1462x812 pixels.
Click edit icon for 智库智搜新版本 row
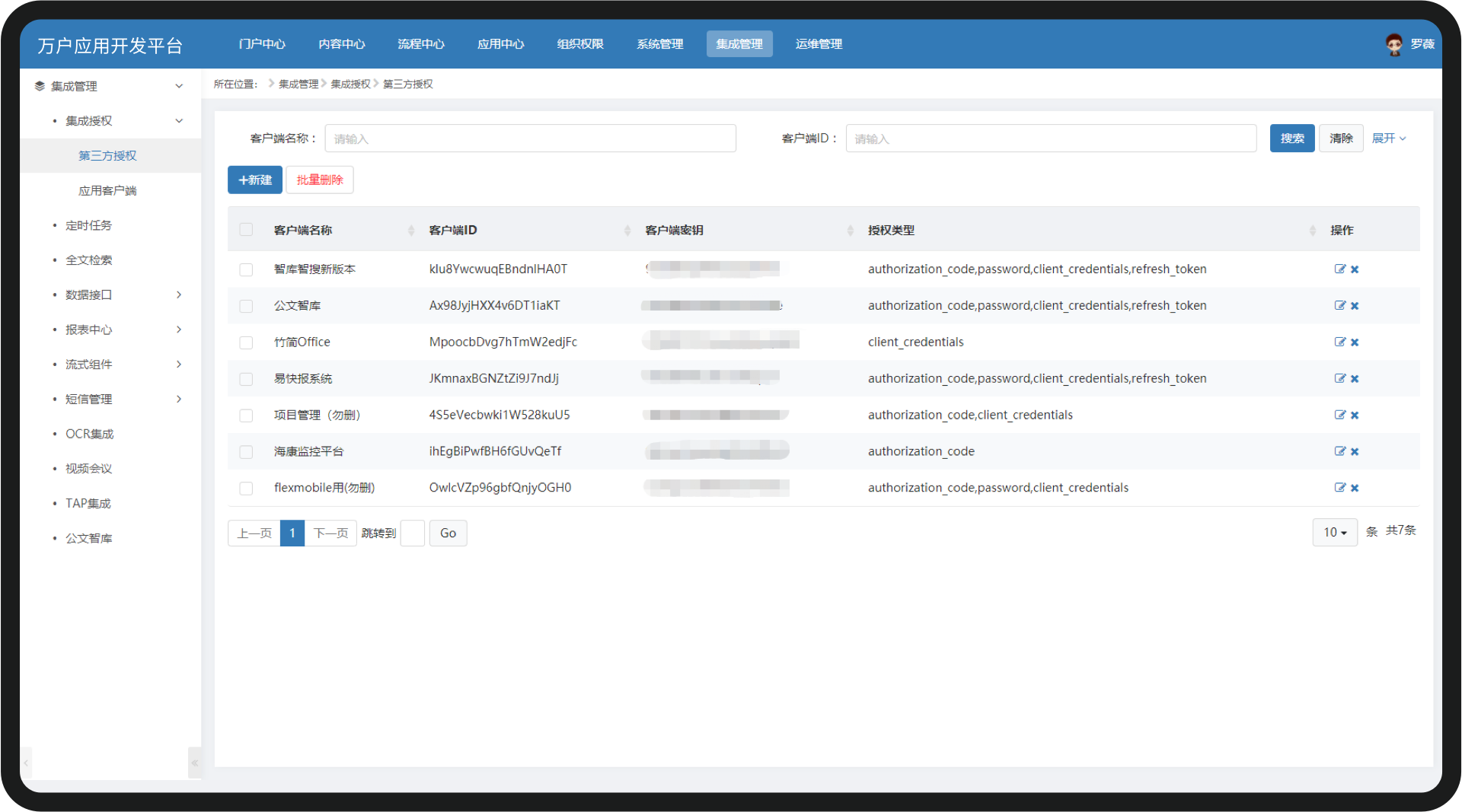1339,269
